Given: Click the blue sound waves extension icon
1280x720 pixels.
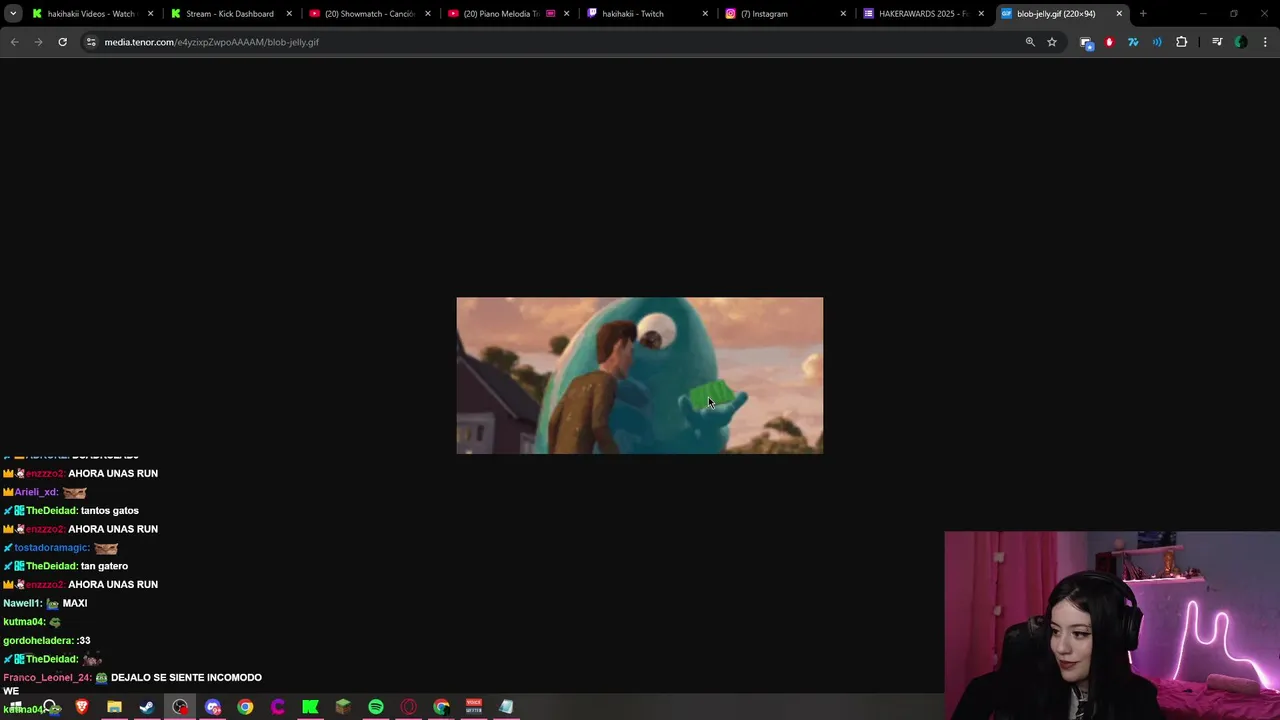Looking at the screenshot, I should (x=1157, y=42).
